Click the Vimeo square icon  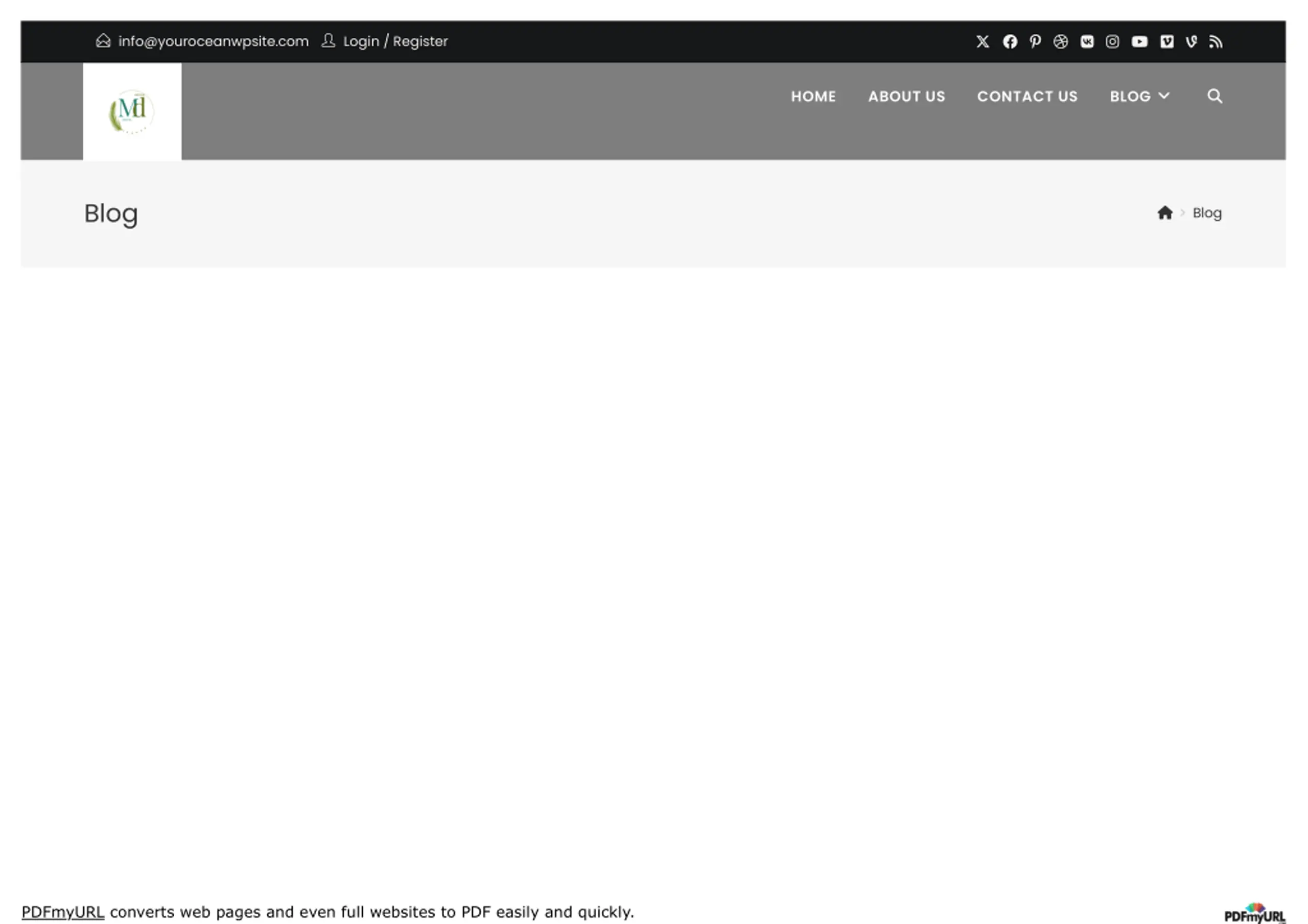coord(1166,41)
